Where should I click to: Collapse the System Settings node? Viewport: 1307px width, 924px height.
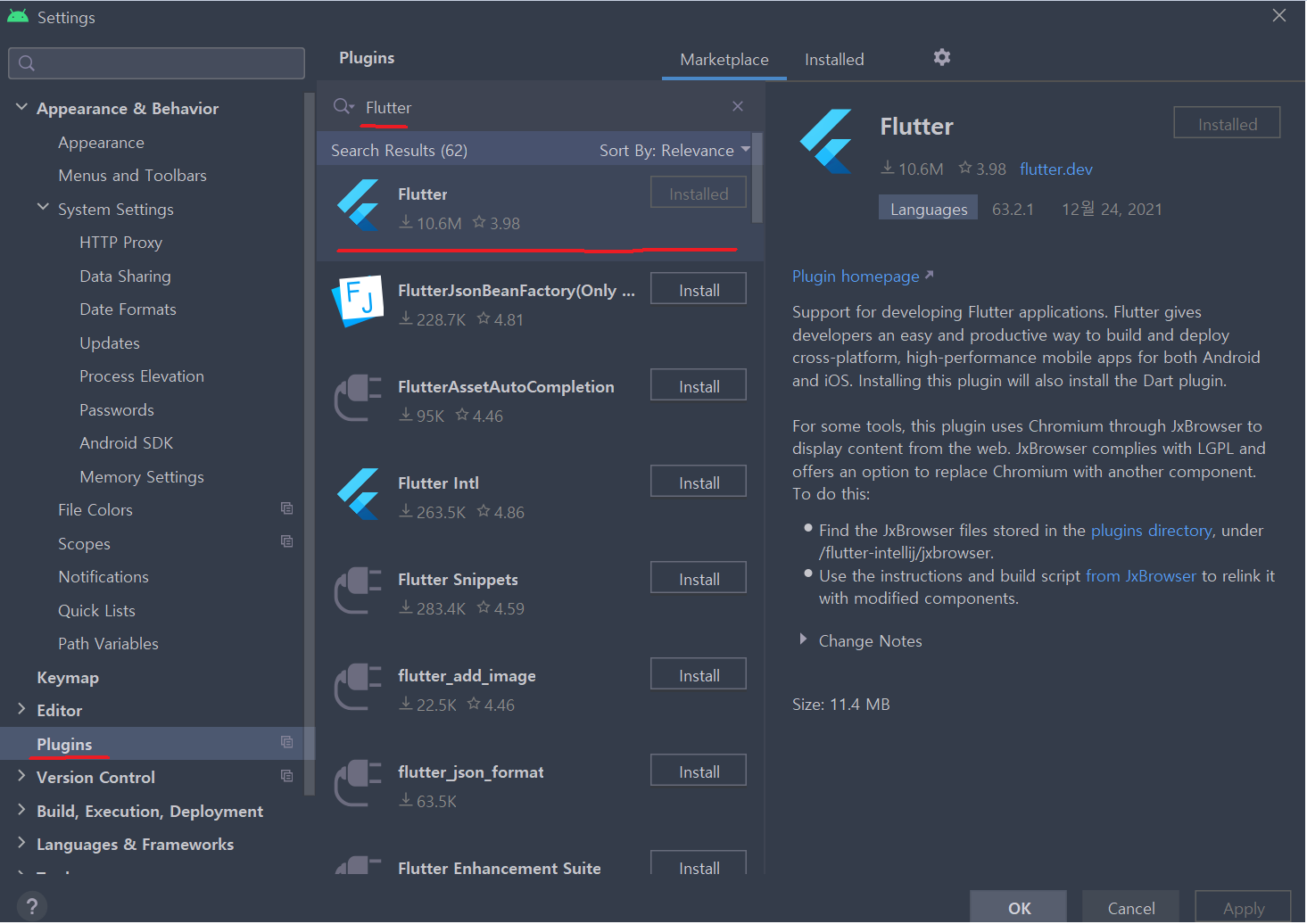43,207
